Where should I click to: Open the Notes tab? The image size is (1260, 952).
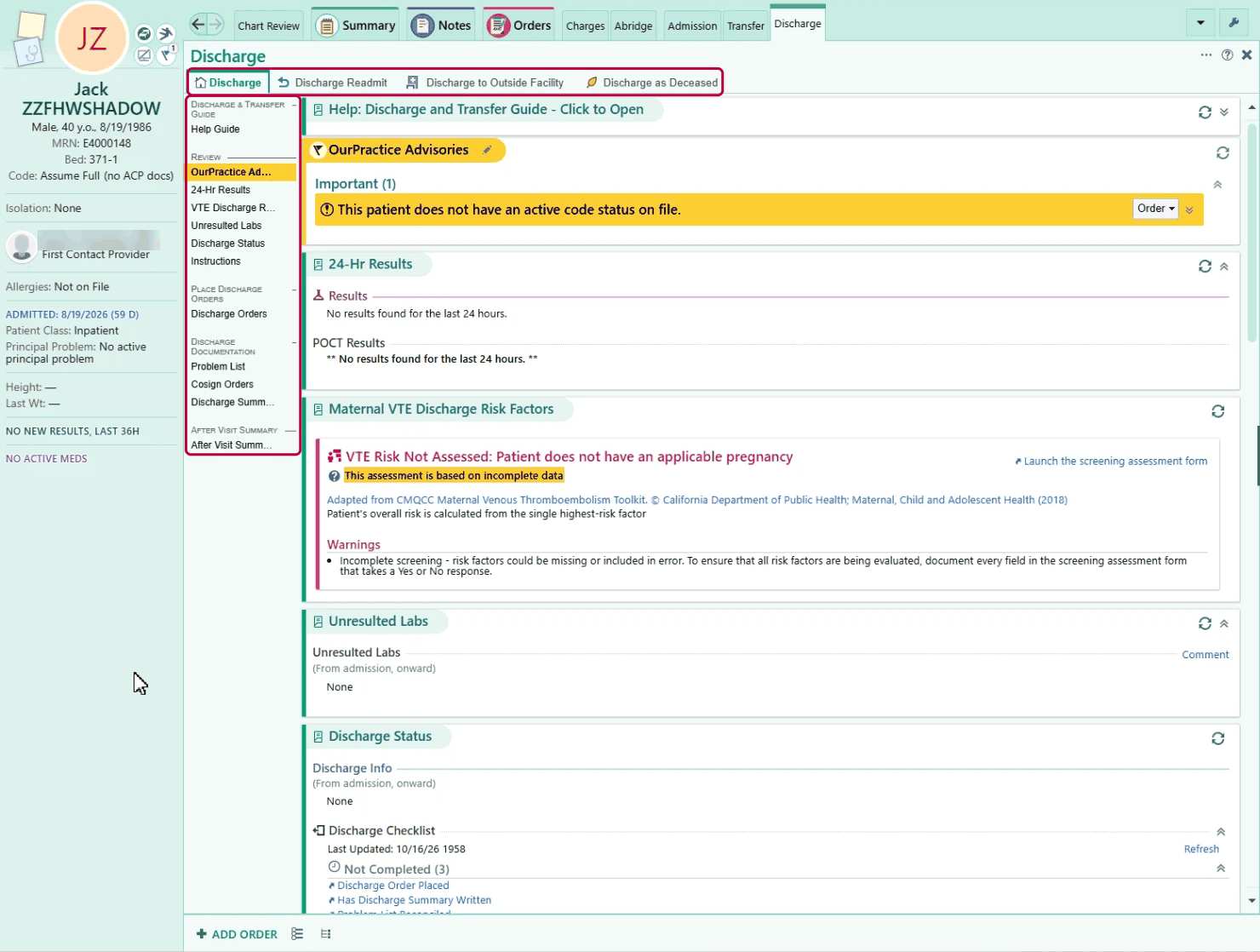(x=442, y=26)
